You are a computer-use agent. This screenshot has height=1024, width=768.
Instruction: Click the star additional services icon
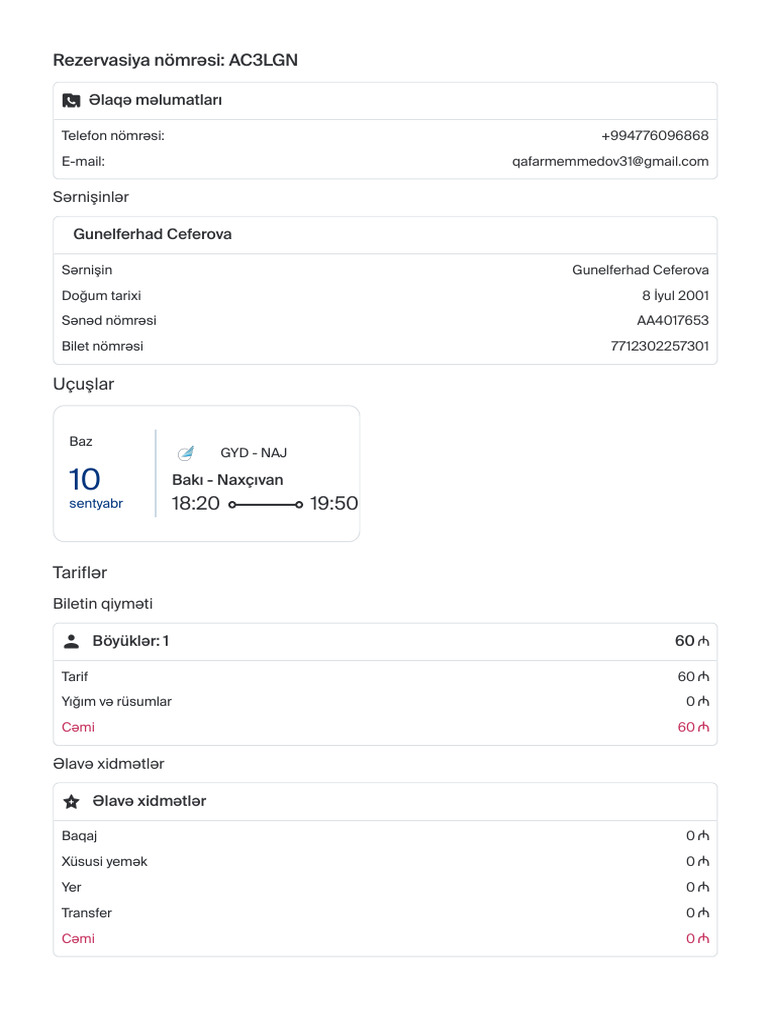(x=71, y=802)
